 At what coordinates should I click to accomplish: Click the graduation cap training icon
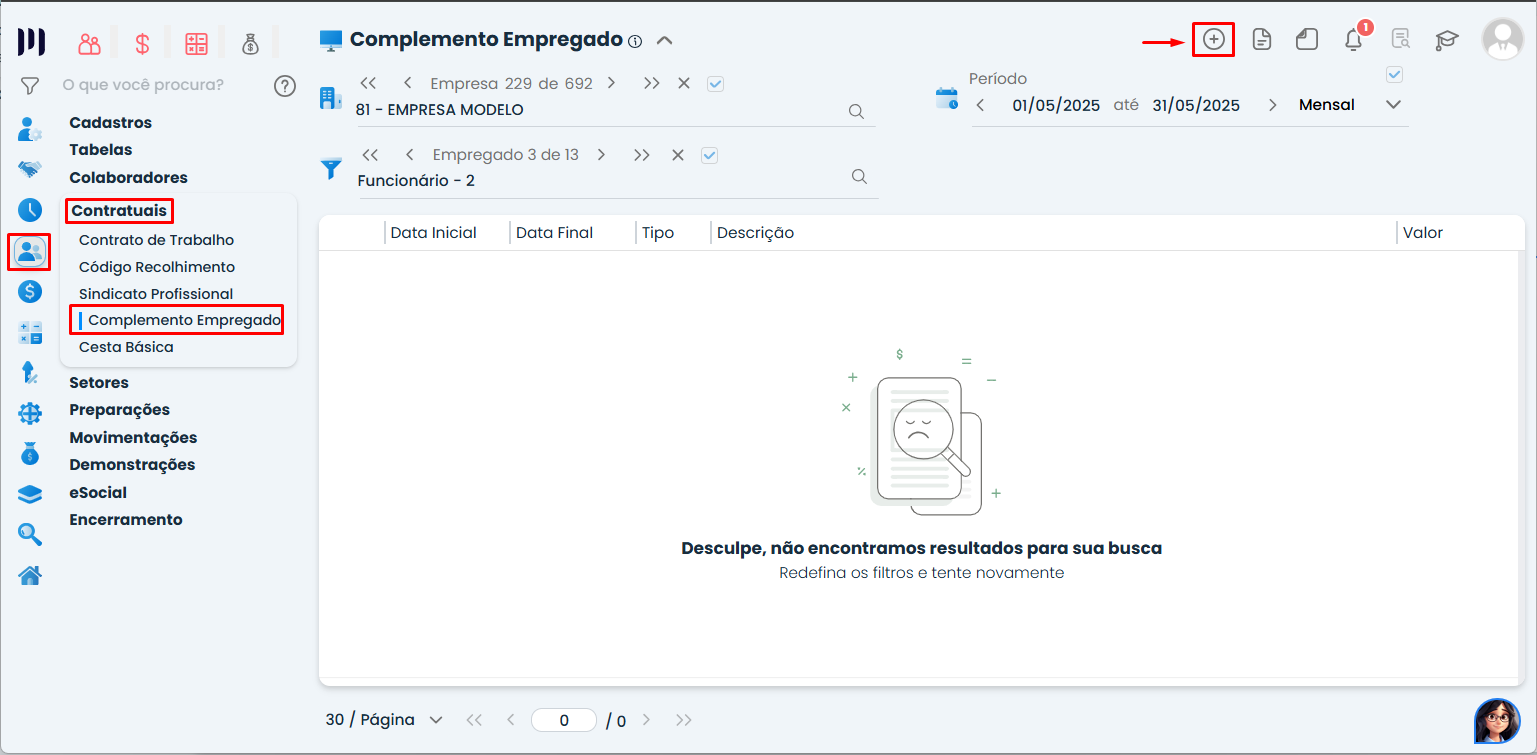[x=1446, y=40]
